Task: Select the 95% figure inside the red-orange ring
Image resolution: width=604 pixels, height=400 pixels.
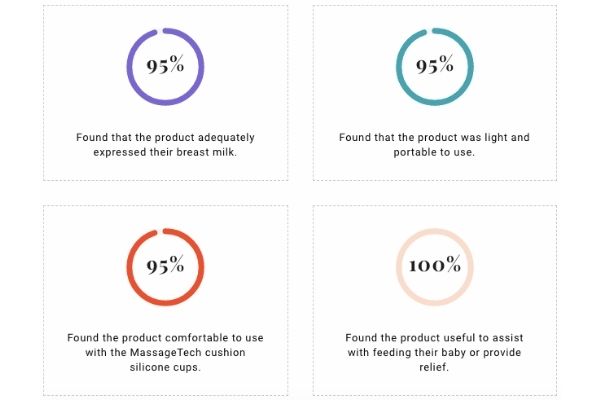Action: pos(166,266)
